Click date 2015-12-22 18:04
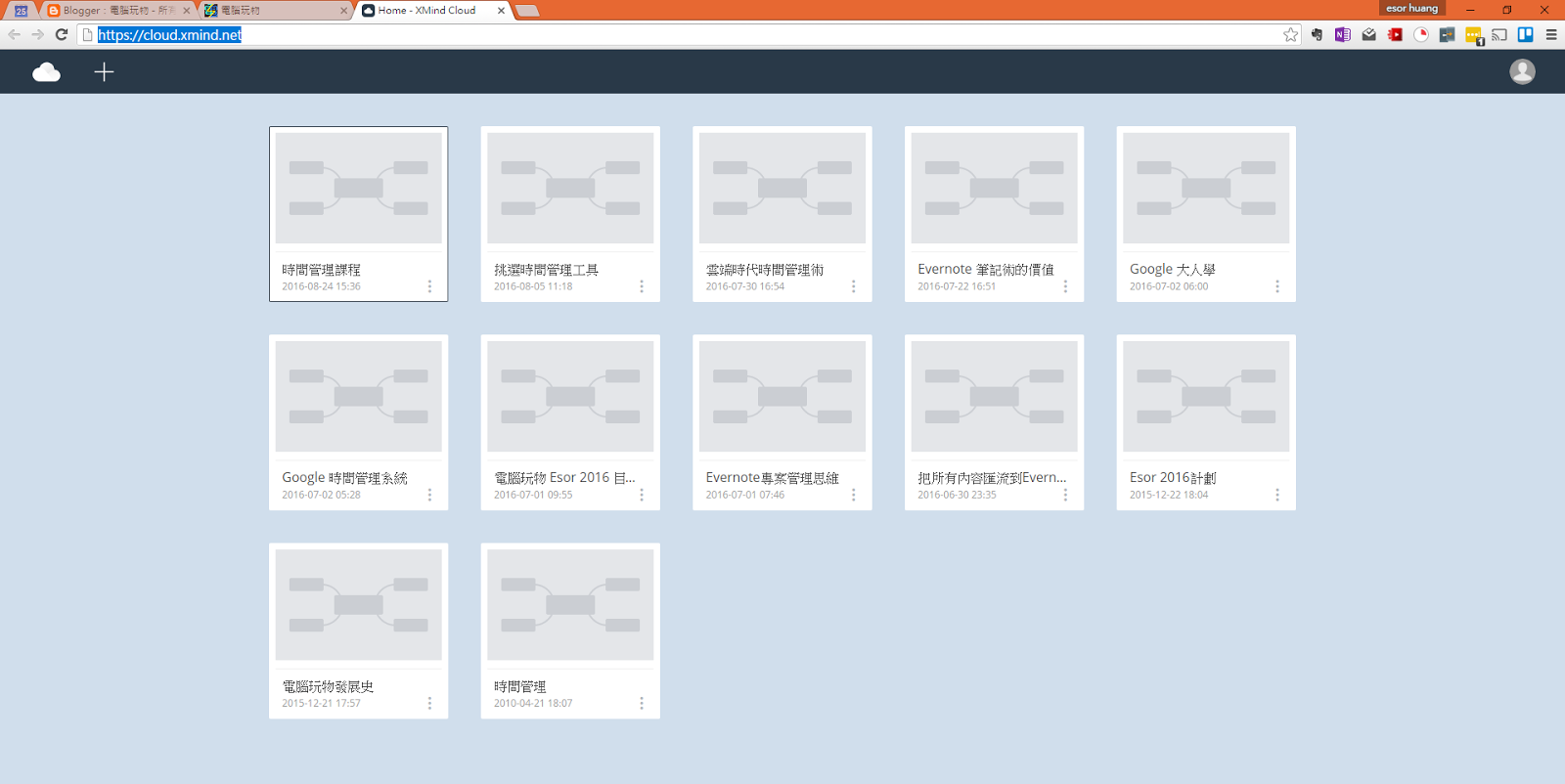This screenshot has height=784, width=1565. (1169, 495)
